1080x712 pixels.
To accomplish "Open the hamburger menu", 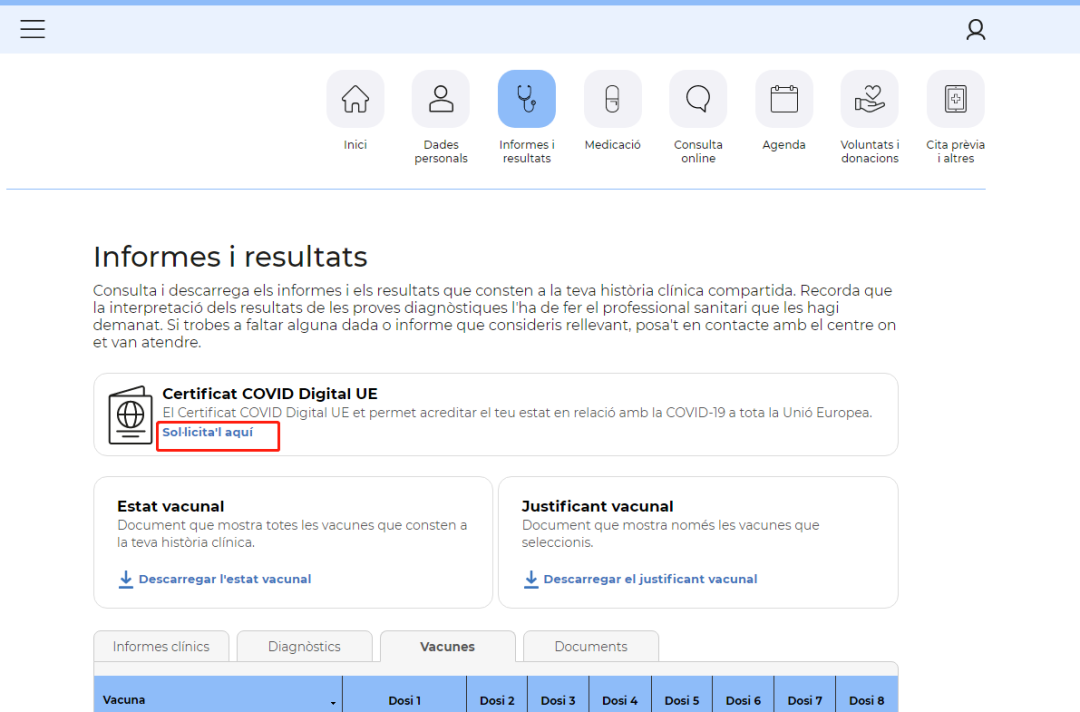I will [x=32, y=29].
